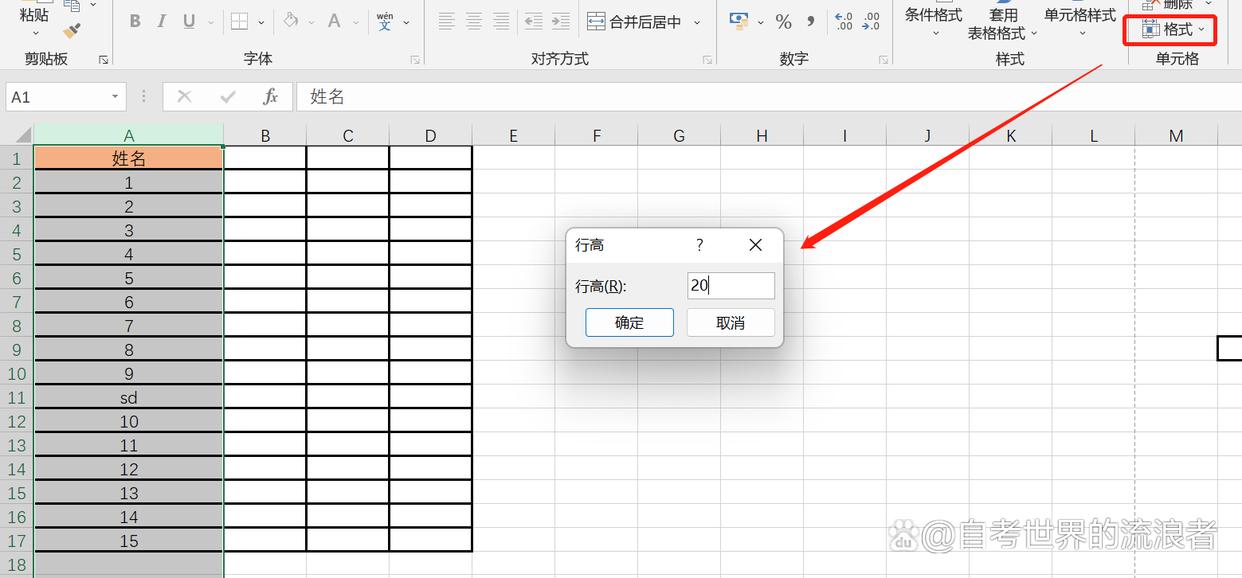Click inside the 行高 value input field
The width and height of the screenshot is (1242, 578).
click(730, 286)
